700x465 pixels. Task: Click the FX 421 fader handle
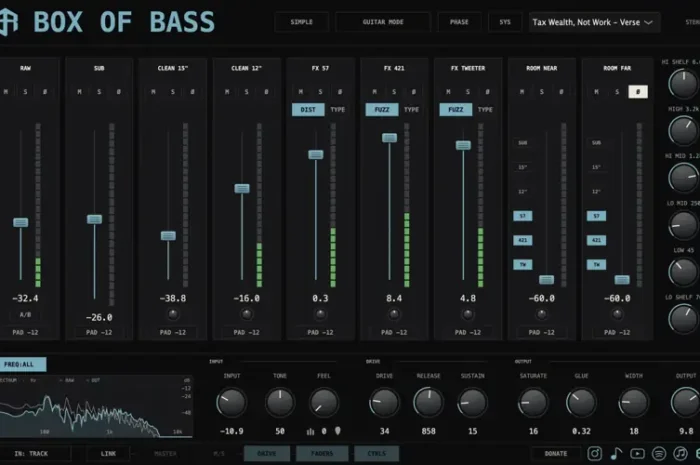click(389, 137)
